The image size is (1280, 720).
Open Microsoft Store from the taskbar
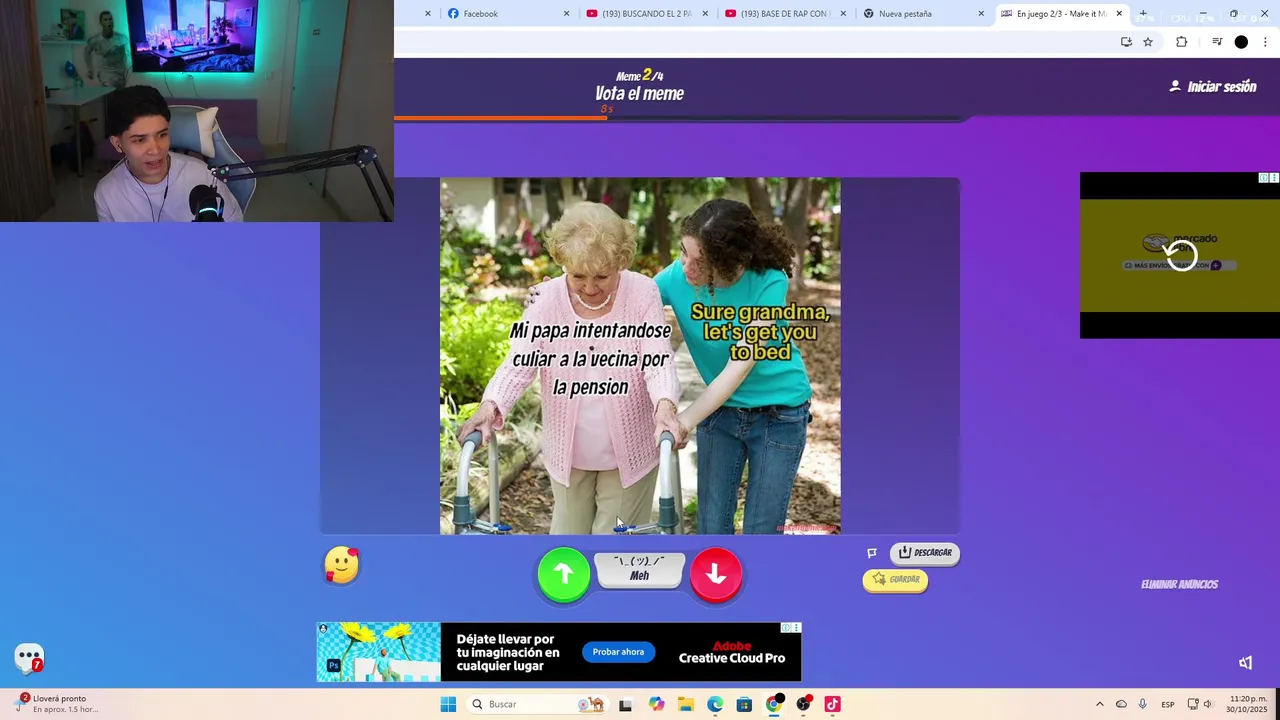point(744,704)
